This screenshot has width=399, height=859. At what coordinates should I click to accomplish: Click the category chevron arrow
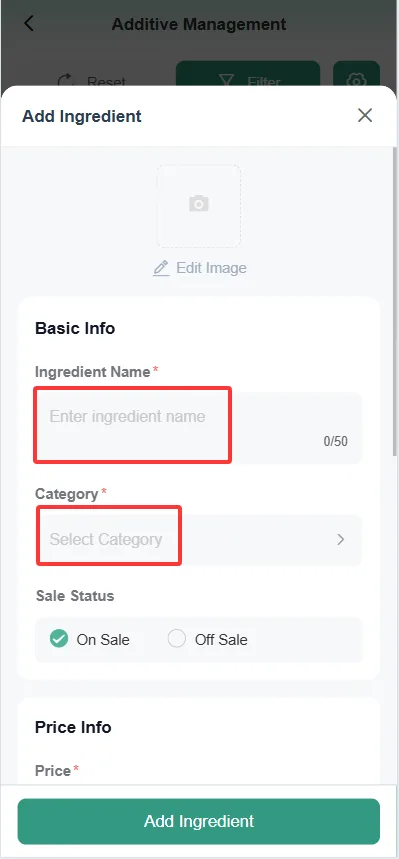coord(341,540)
